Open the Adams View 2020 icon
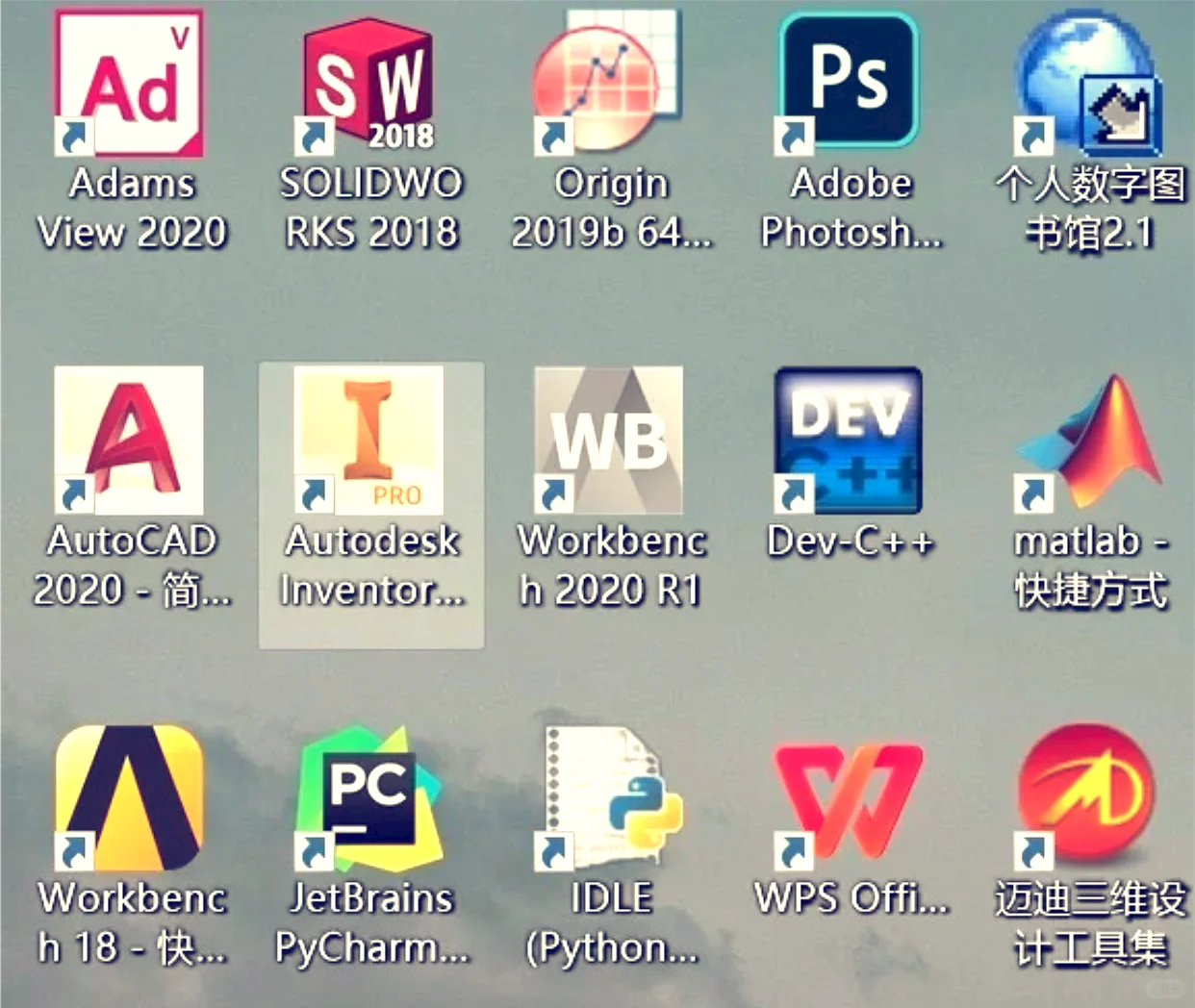This screenshot has width=1195, height=1008. click(x=129, y=84)
